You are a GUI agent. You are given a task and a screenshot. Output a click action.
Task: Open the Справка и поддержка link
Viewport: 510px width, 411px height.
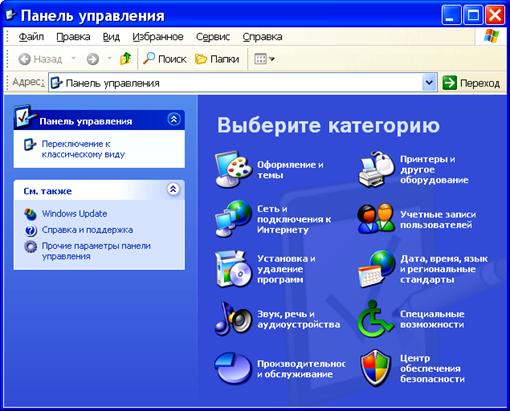[x=87, y=230]
